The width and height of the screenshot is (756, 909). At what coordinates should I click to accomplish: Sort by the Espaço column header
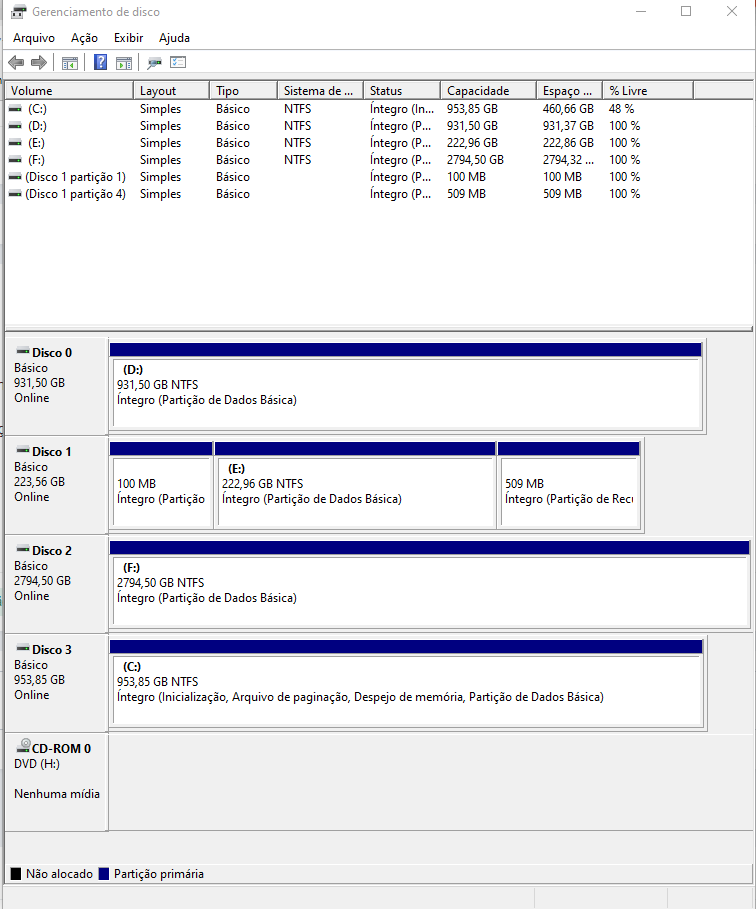(570, 91)
